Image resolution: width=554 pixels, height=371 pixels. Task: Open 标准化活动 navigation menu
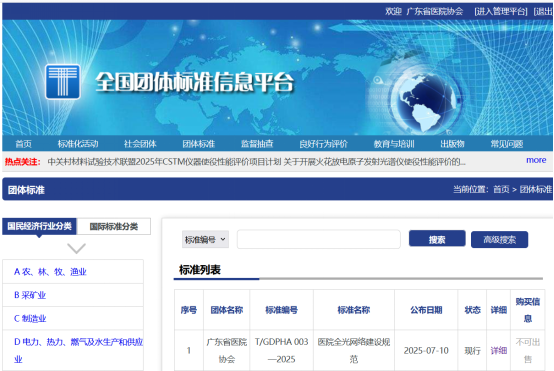click(78, 144)
